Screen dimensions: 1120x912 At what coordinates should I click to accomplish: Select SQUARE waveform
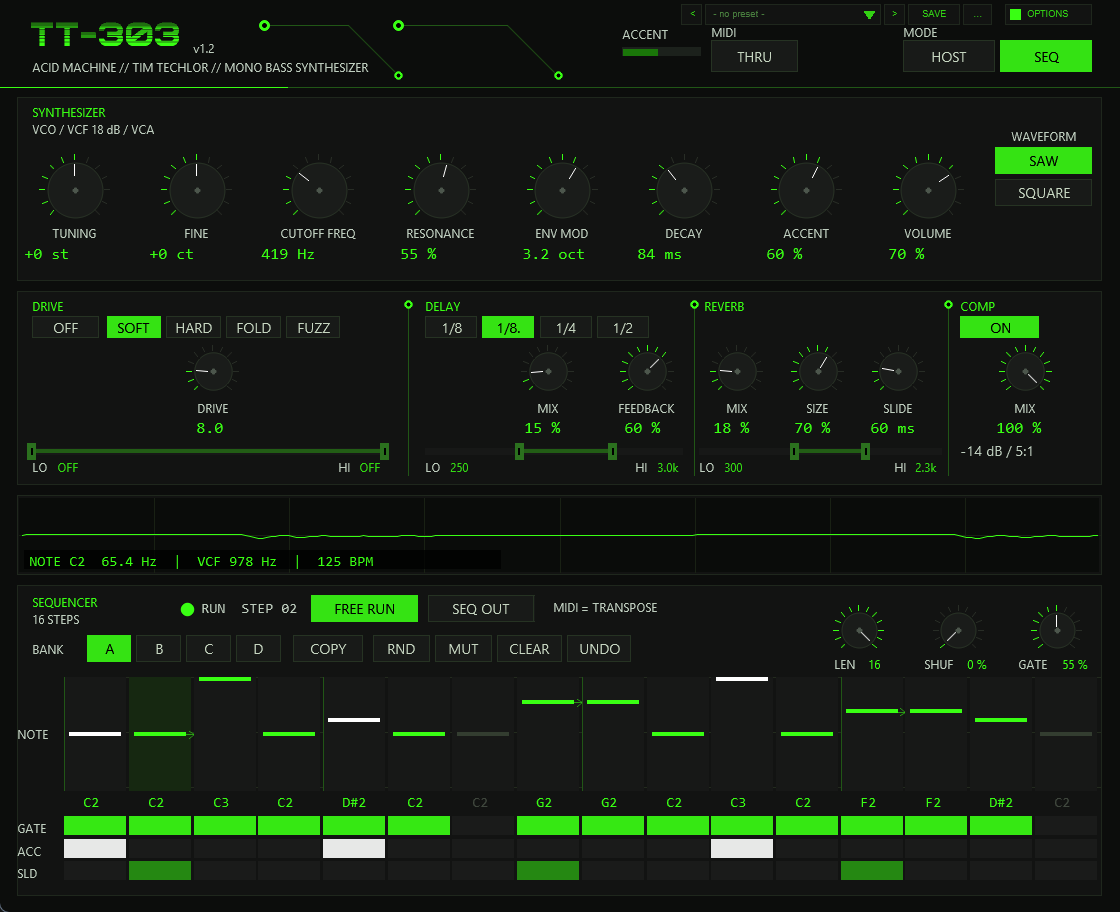pos(1043,193)
